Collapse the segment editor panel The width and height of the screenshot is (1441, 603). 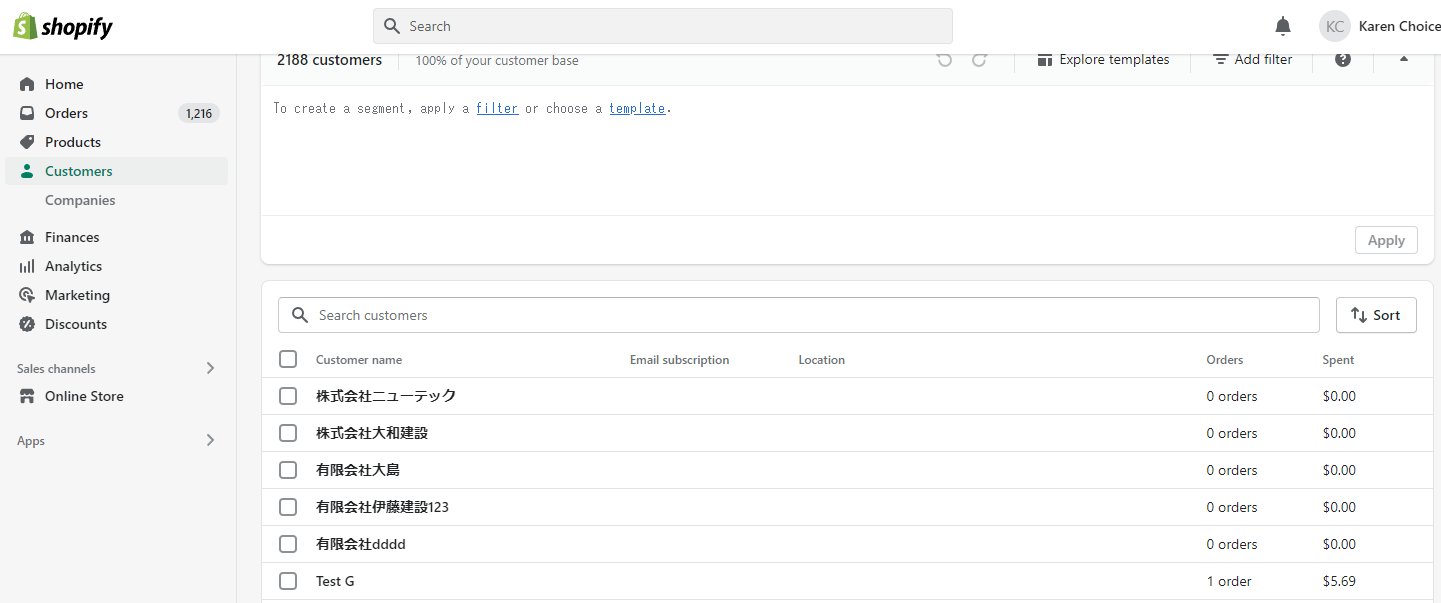(x=1404, y=59)
